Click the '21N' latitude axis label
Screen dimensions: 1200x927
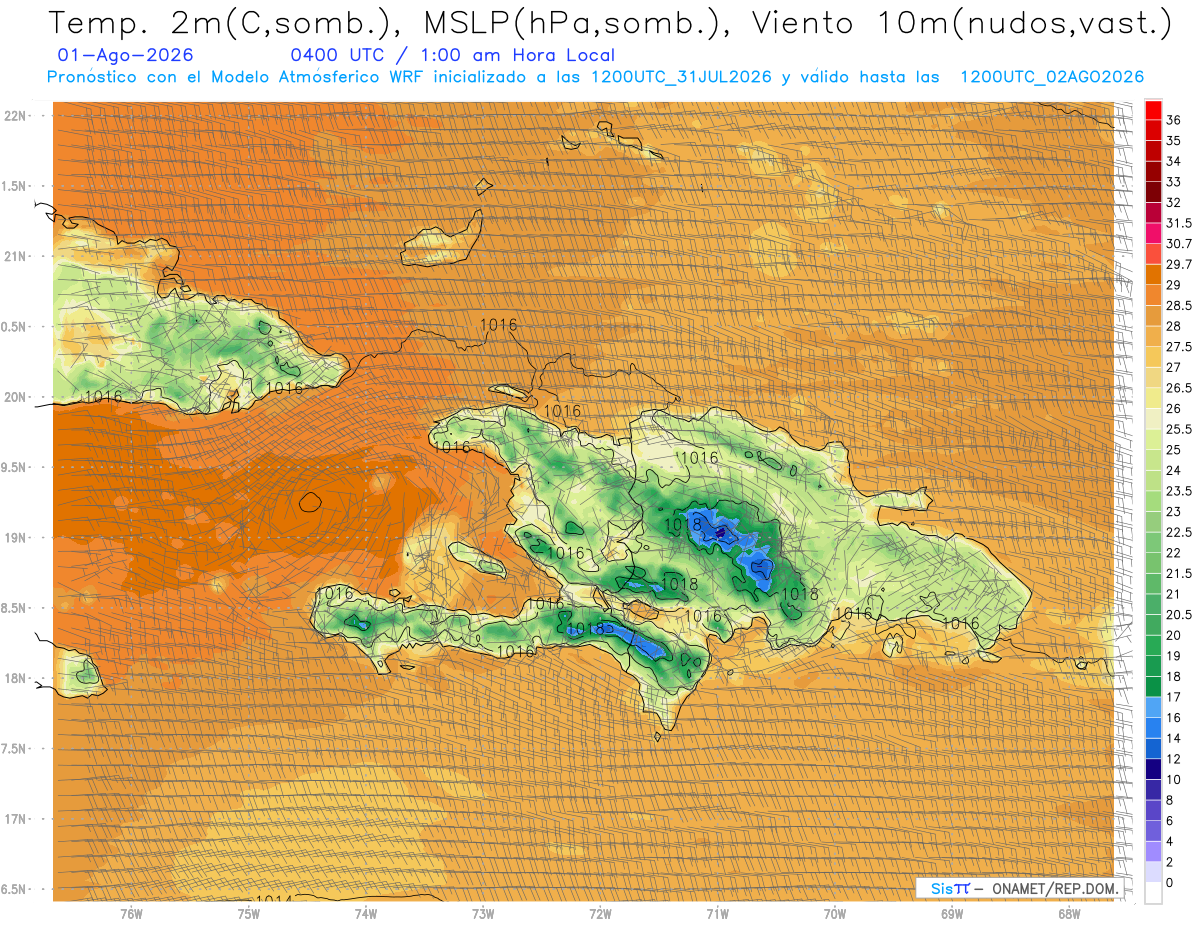point(15,256)
